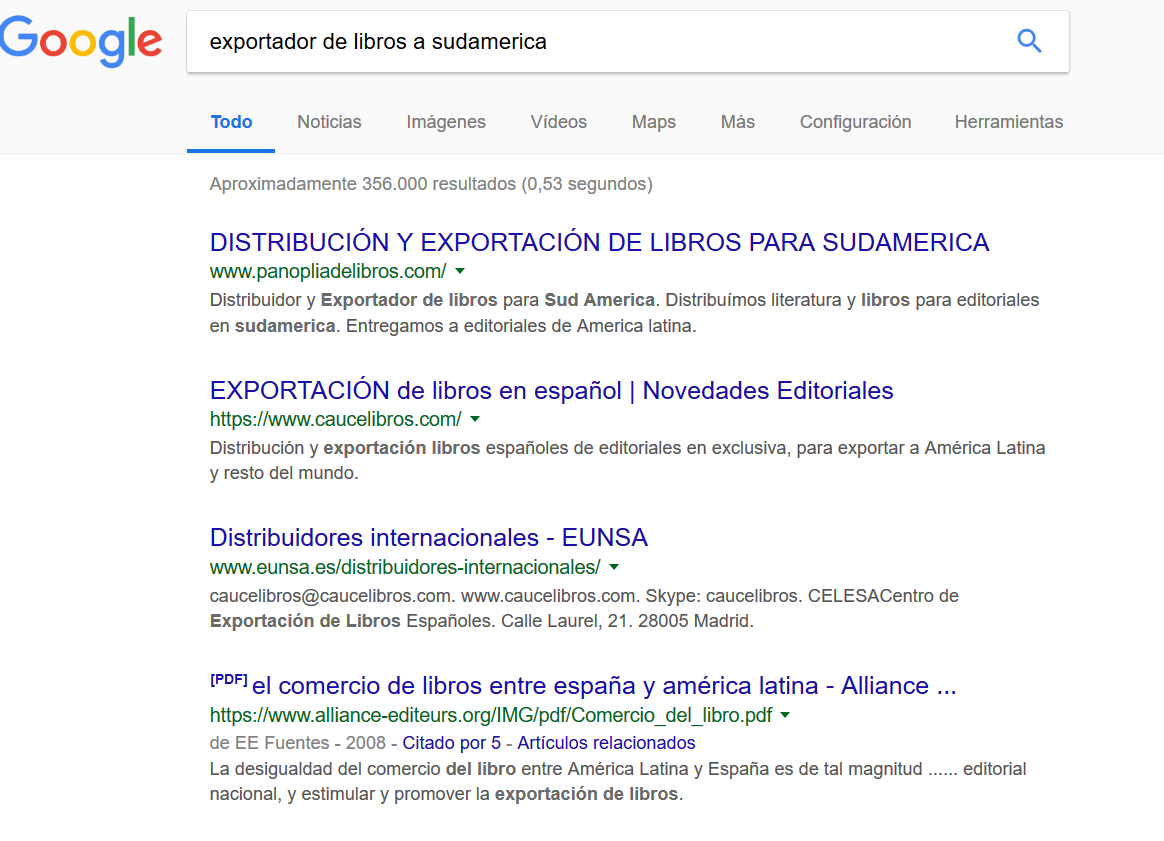Open the Artículos relacionados link

point(606,743)
